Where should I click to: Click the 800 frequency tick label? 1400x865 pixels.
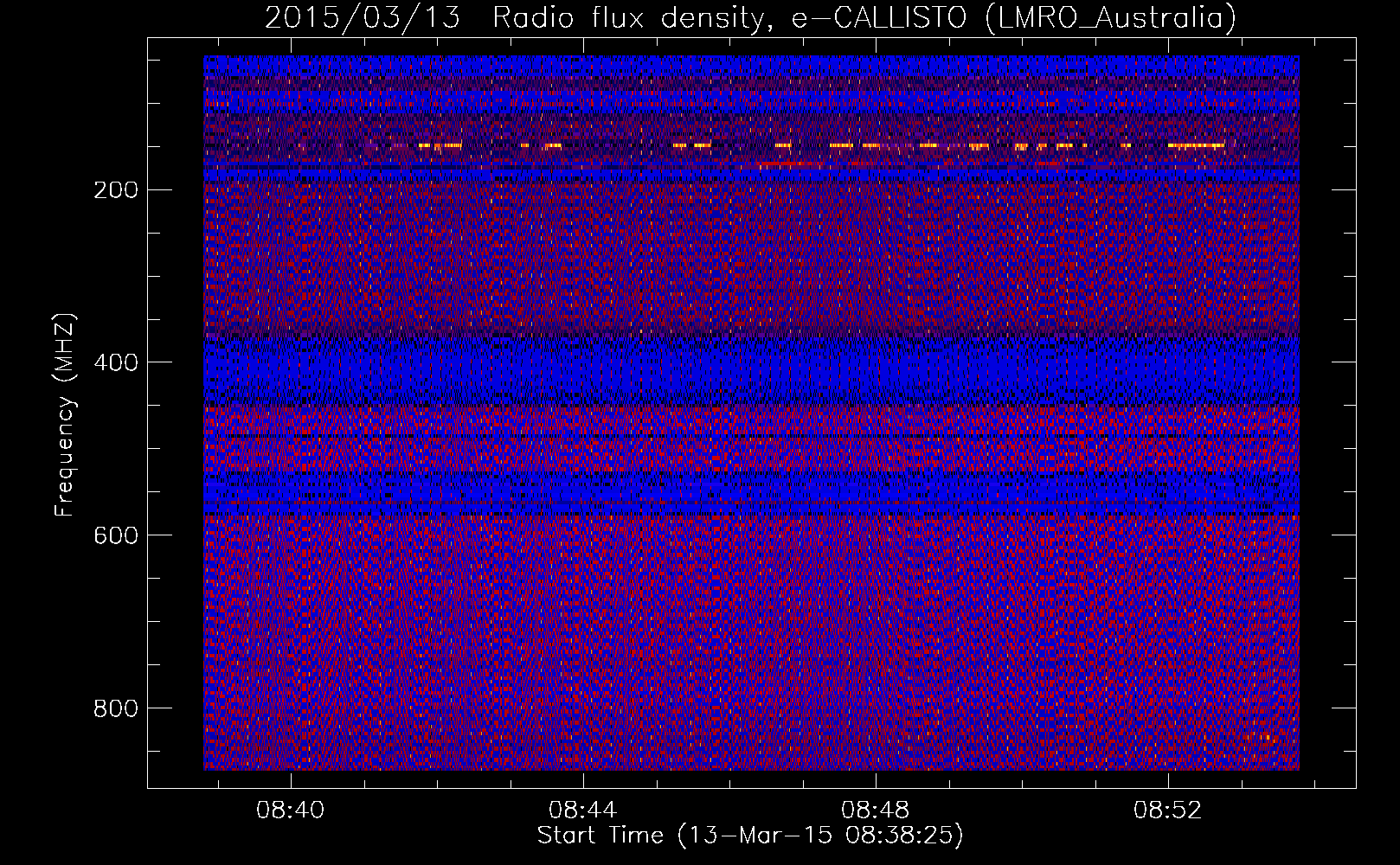[115, 708]
